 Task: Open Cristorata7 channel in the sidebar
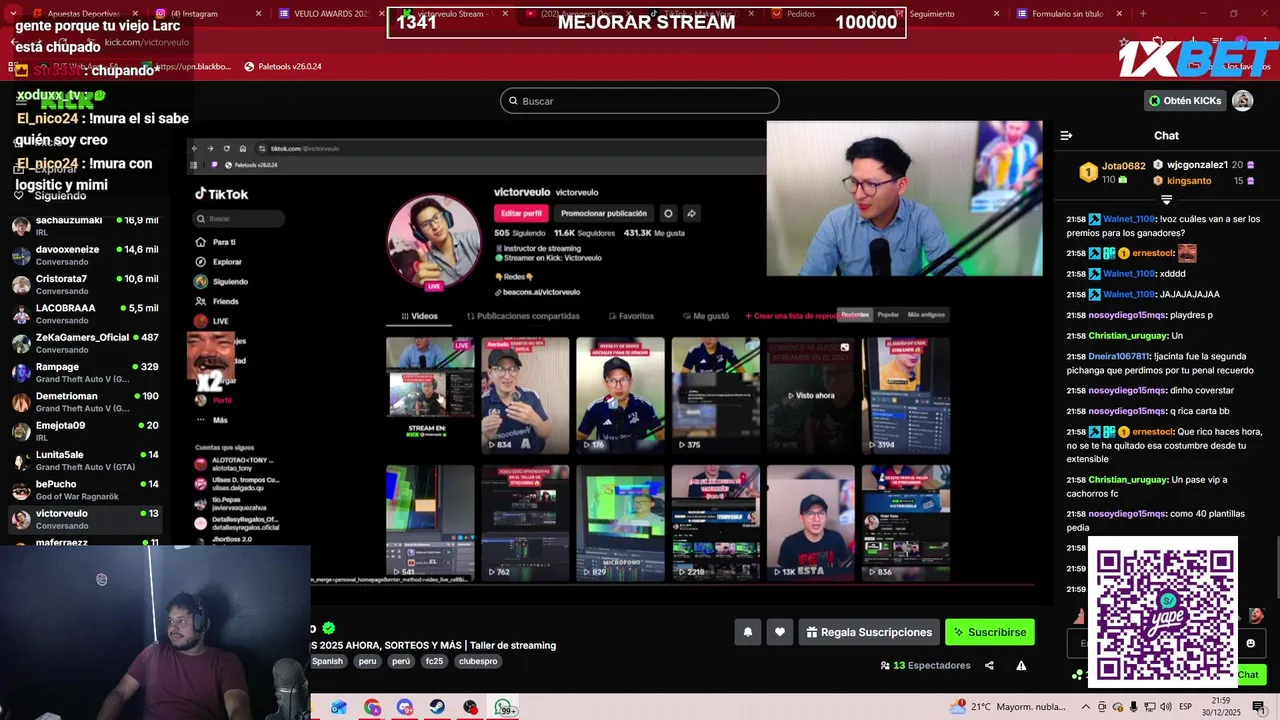click(x=85, y=284)
